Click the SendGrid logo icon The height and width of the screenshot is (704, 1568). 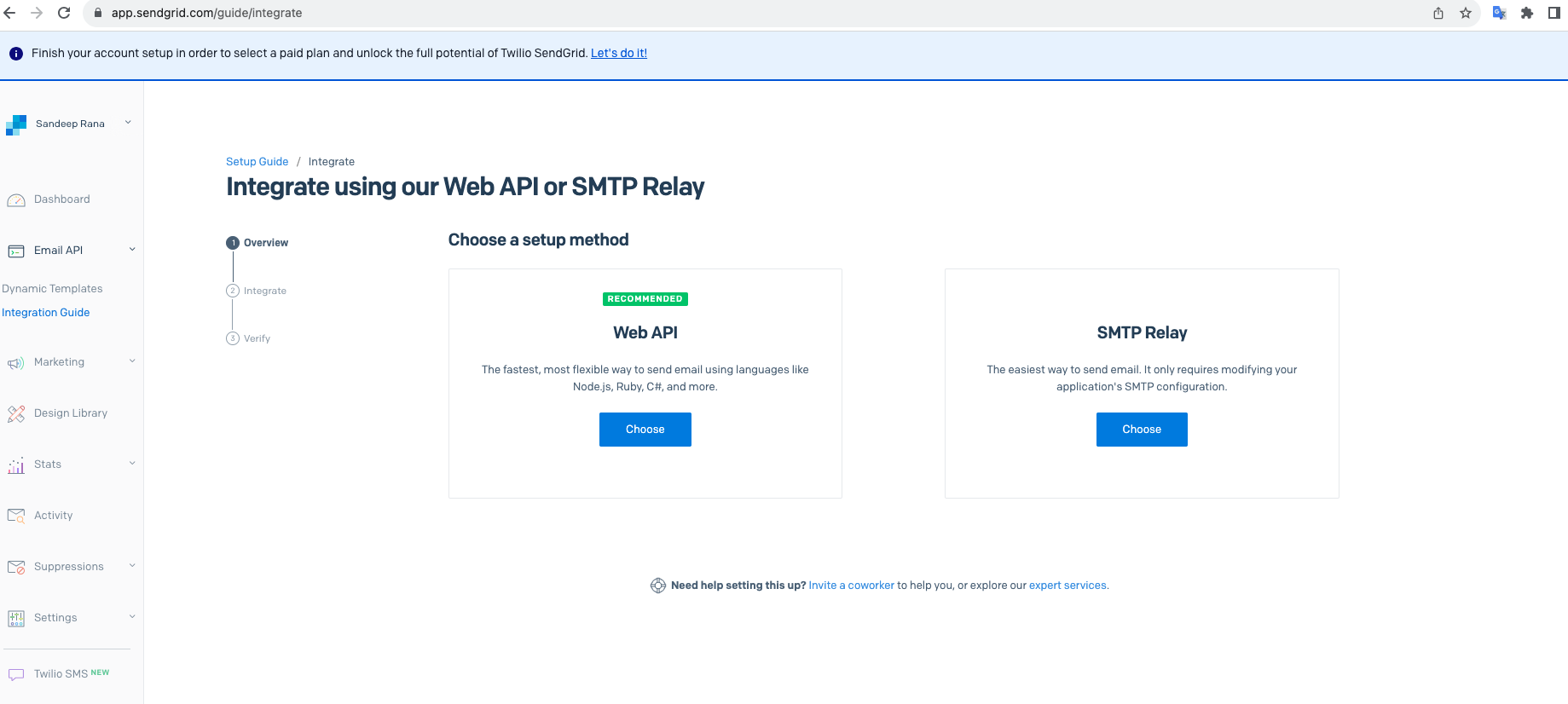(x=16, y=125)
